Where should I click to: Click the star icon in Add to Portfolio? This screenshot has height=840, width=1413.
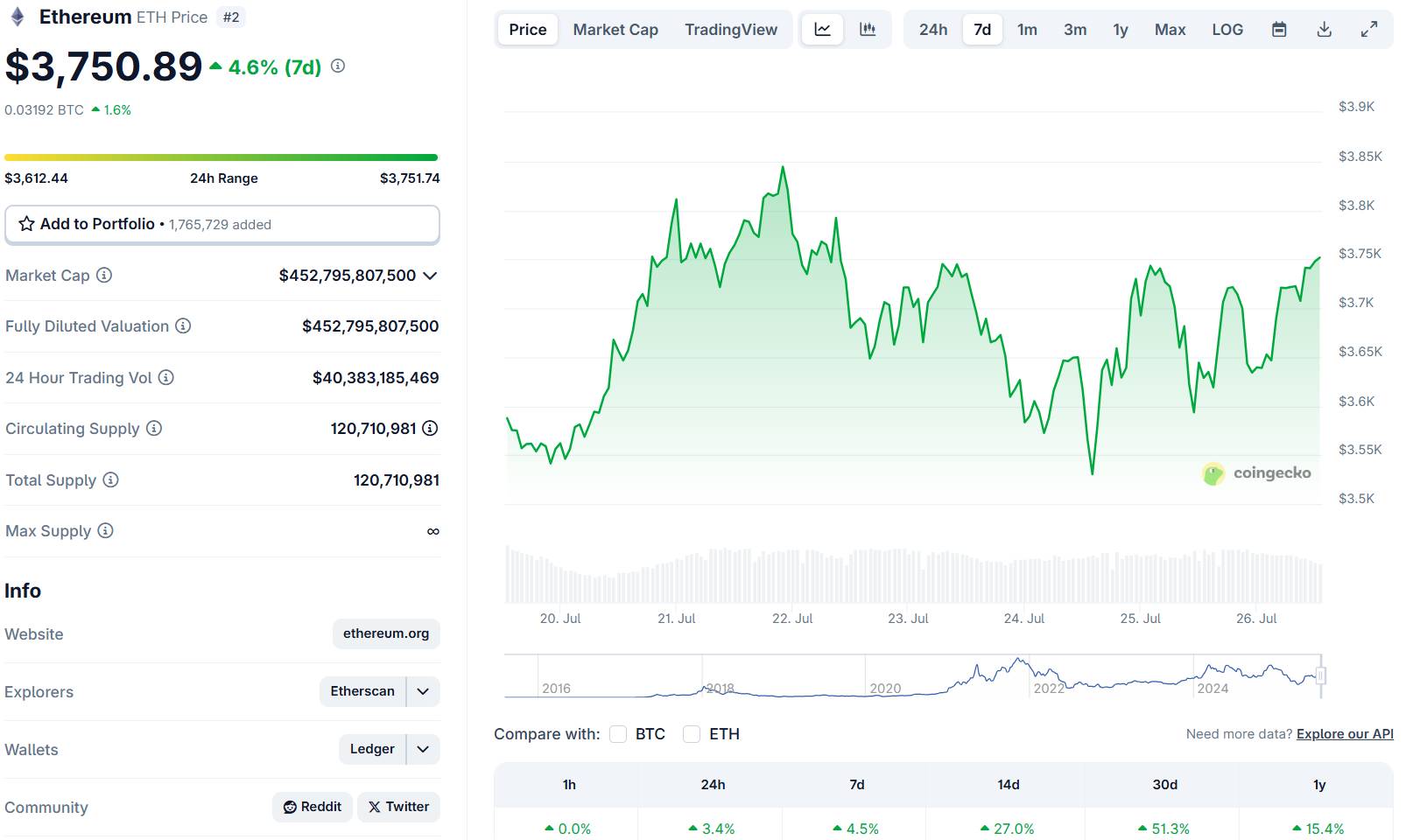pyautogui.click(x=27, y=224)
